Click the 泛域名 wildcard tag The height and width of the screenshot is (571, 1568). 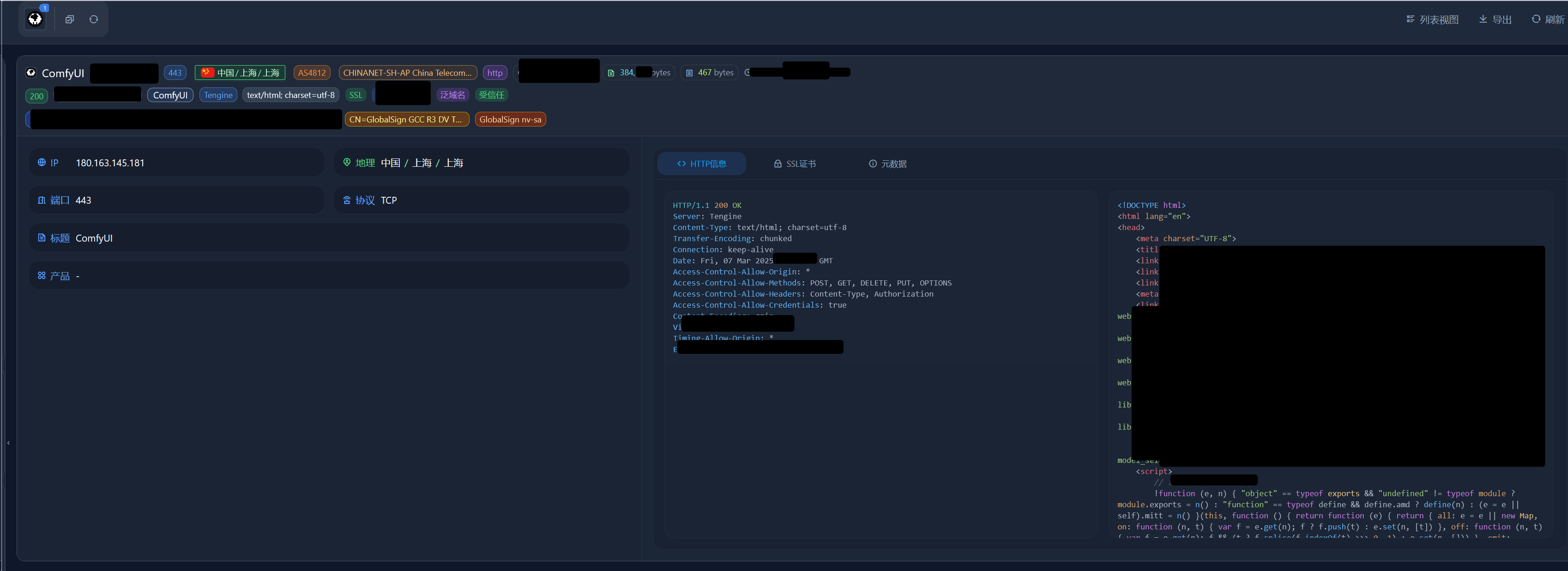coord(452,96)
